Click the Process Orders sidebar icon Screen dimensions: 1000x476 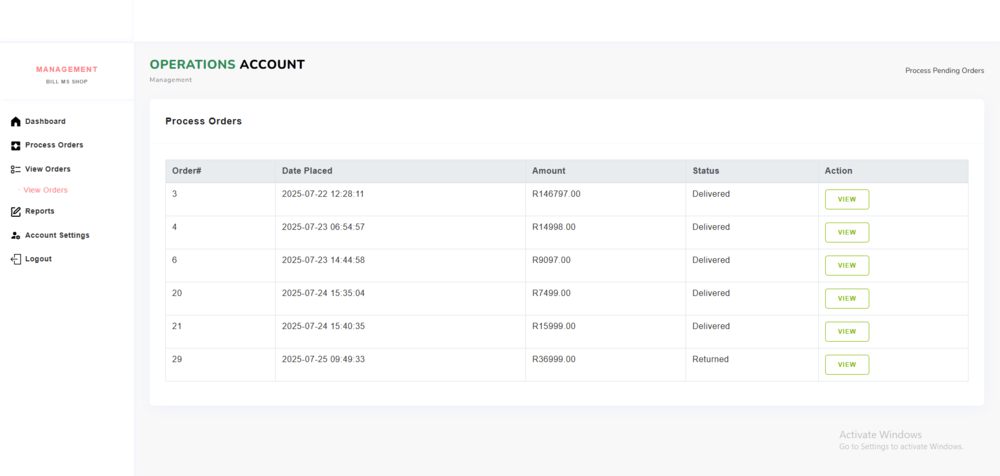(15, 146)
